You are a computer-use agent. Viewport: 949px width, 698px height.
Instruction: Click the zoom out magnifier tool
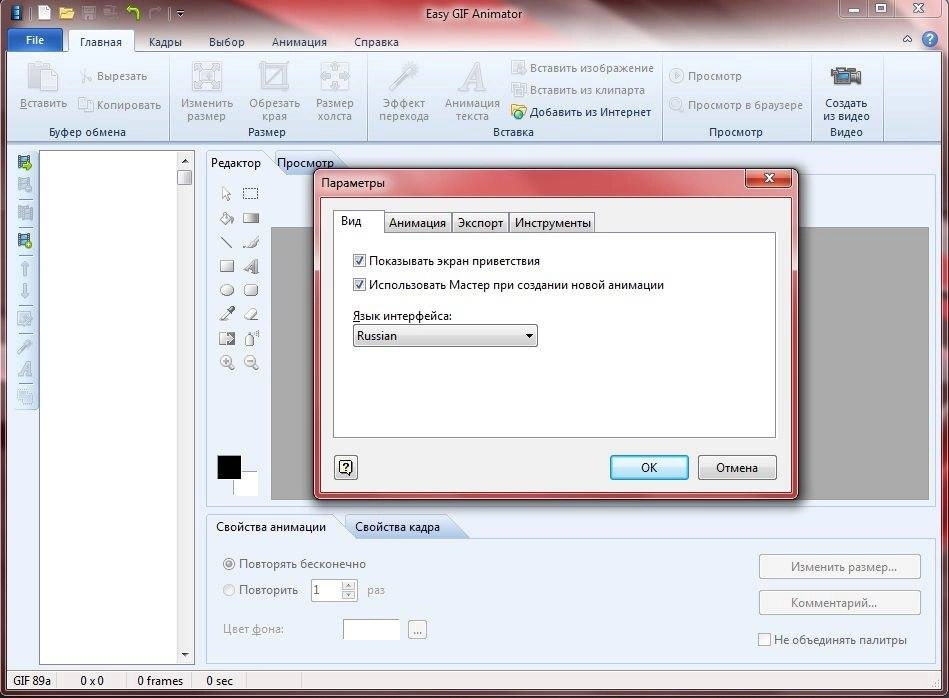[251, 363]
